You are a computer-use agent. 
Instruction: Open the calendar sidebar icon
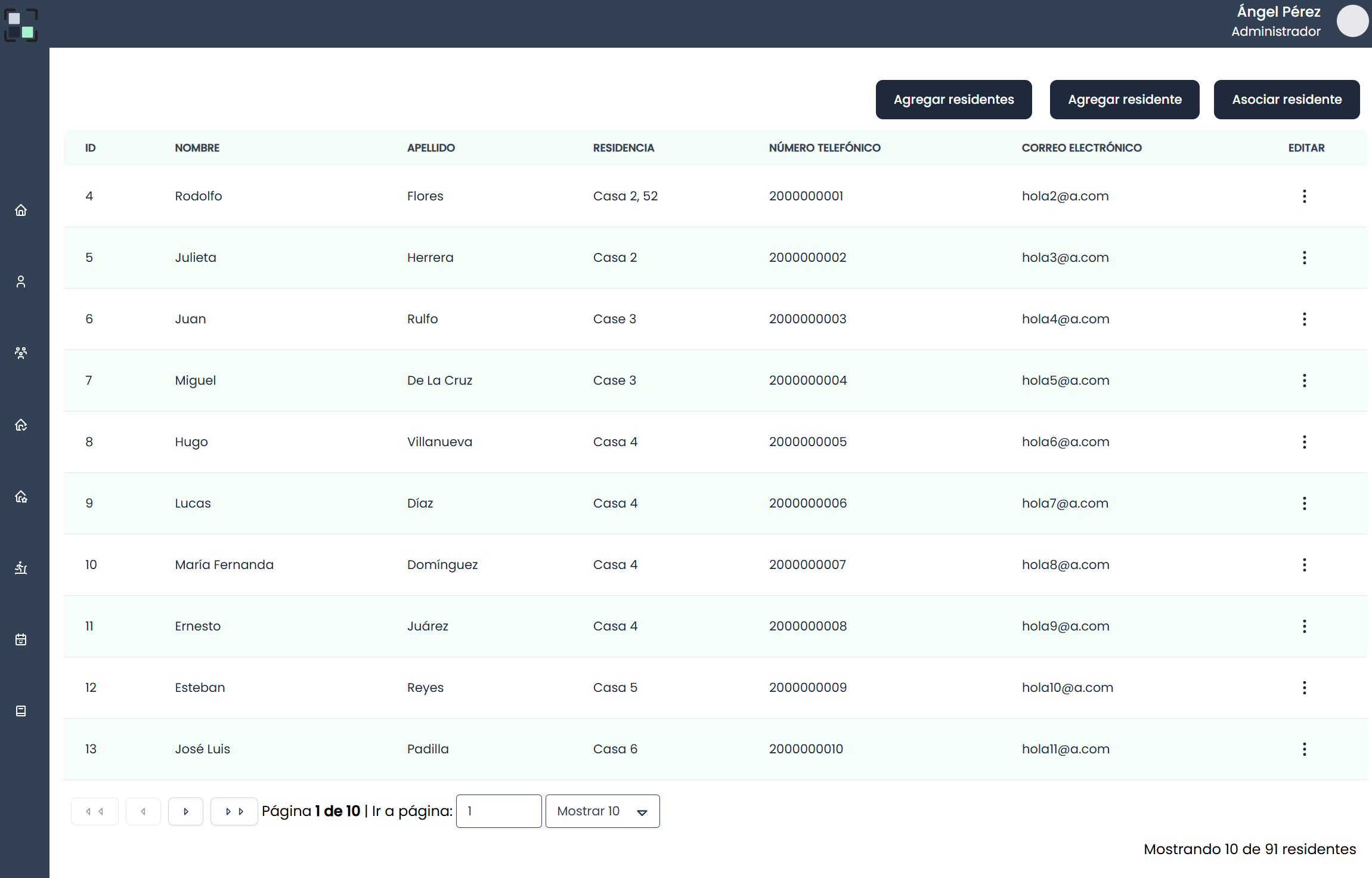[x=21, y=639]
